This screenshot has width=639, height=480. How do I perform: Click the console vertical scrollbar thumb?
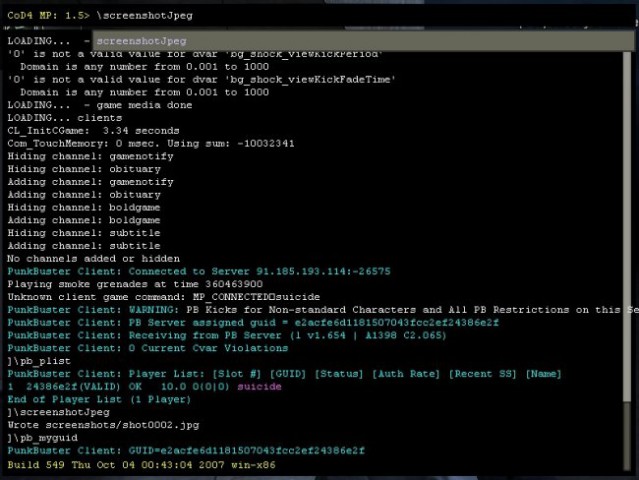tap(627, 226)
